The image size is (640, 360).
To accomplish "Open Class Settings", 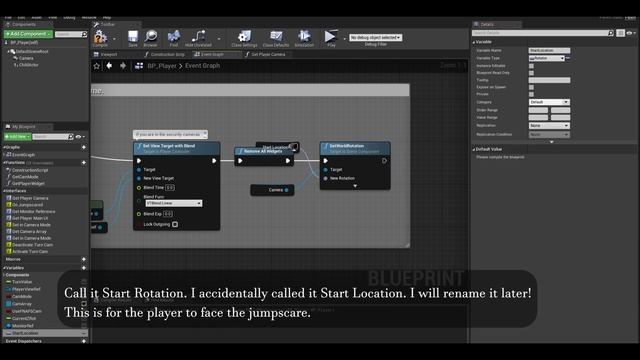I will pos(244,36).
